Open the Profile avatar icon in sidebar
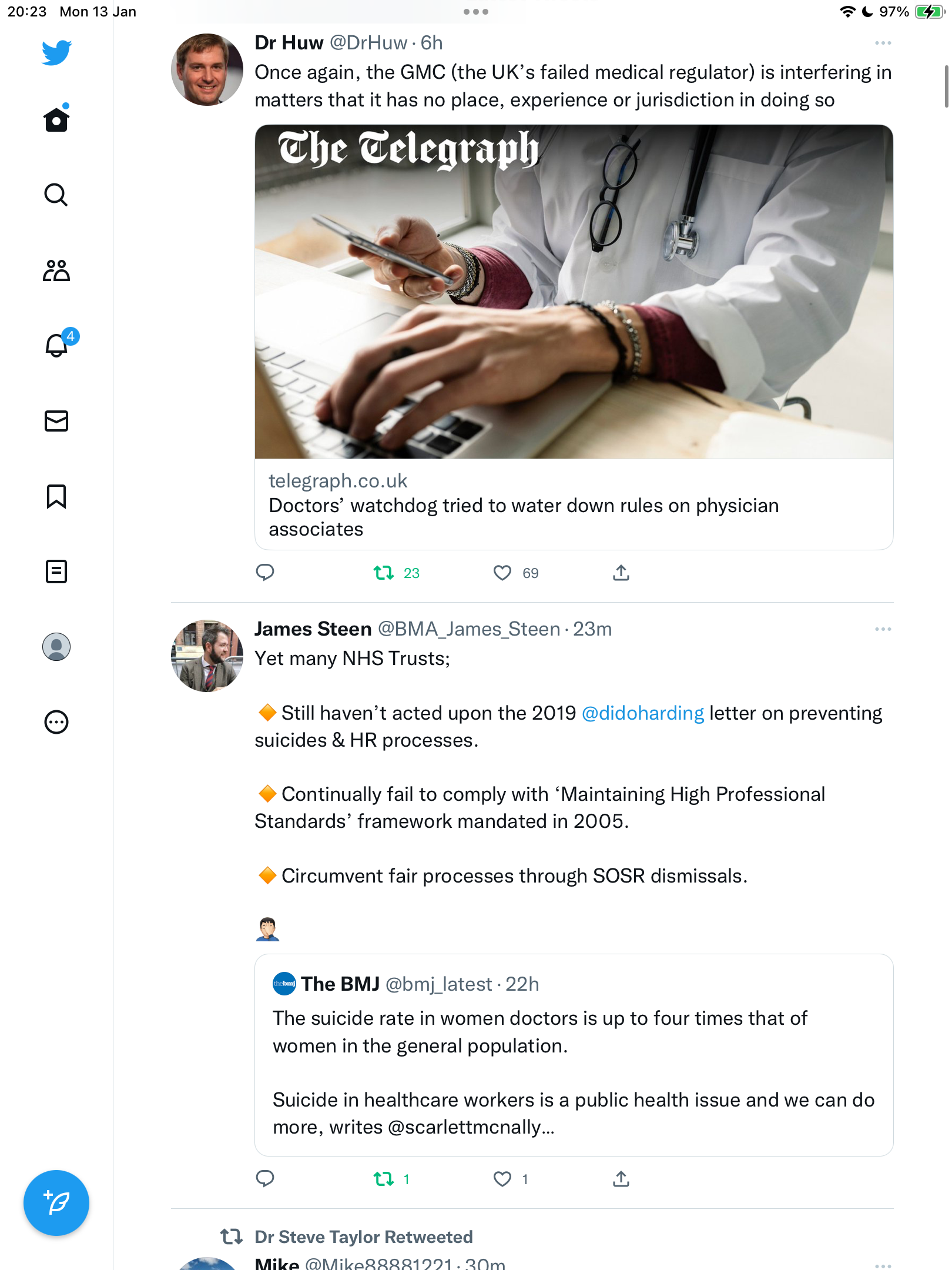952x1270 pixels. tap(56, 647)
